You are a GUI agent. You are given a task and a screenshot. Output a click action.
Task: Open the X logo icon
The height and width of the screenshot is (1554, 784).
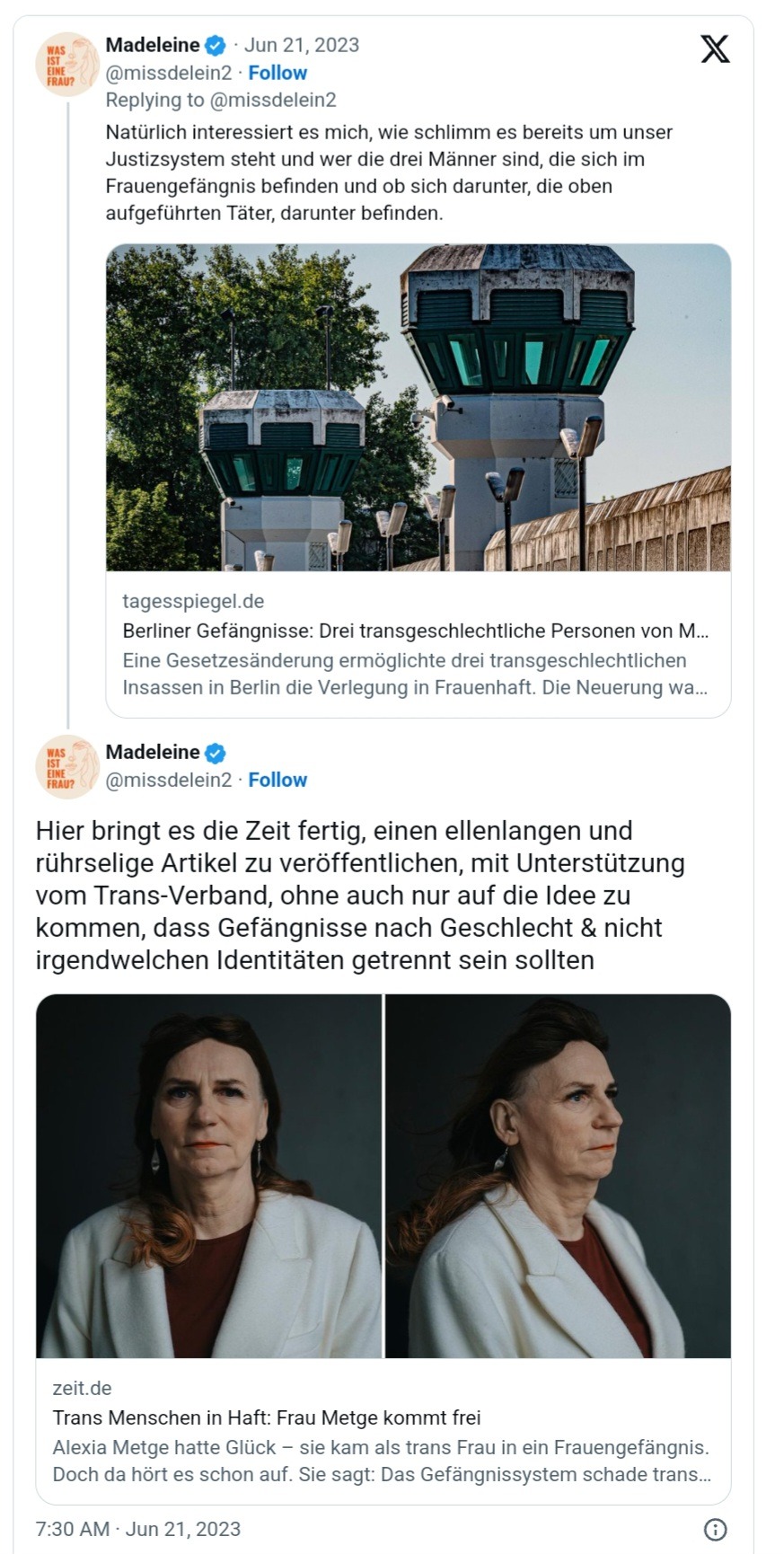(x=715, y=48)
